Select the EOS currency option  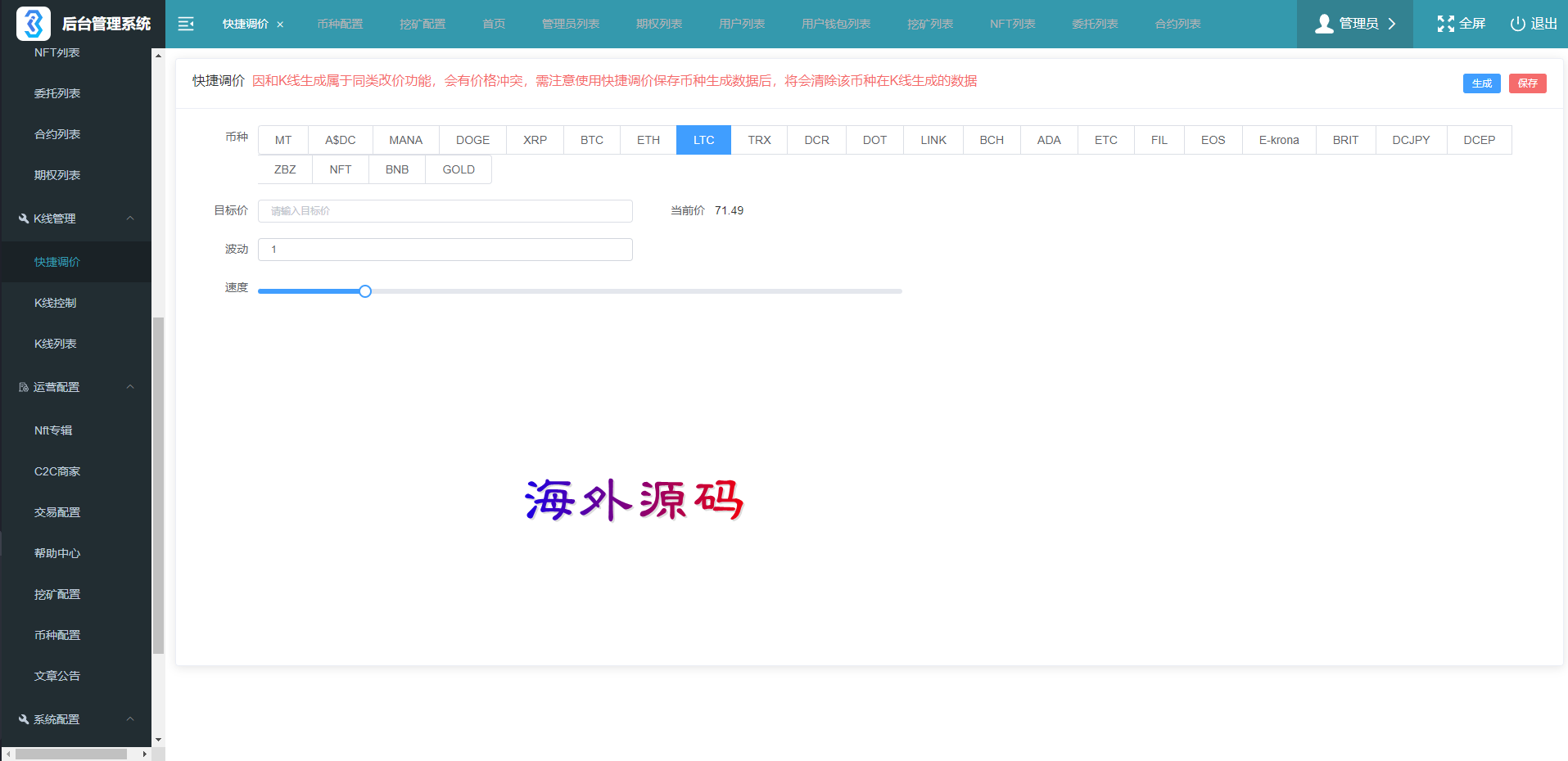[x=1213, y=140]
